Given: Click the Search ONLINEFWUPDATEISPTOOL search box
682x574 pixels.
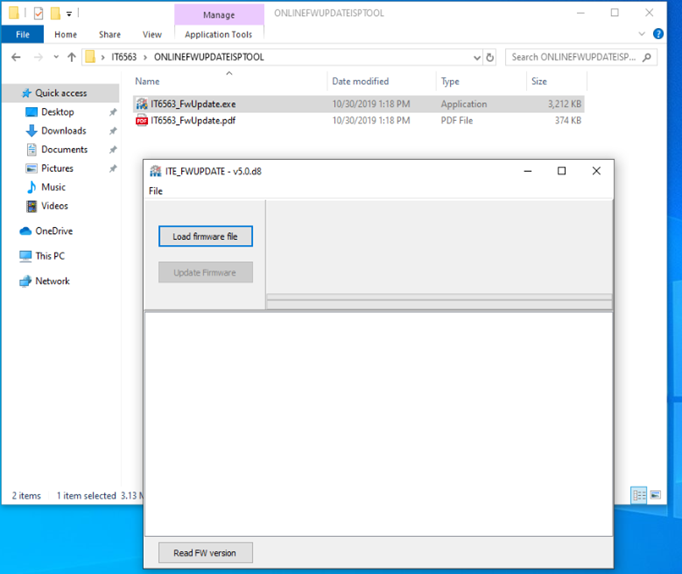Looking at the screenshot, I should point(580,57).
